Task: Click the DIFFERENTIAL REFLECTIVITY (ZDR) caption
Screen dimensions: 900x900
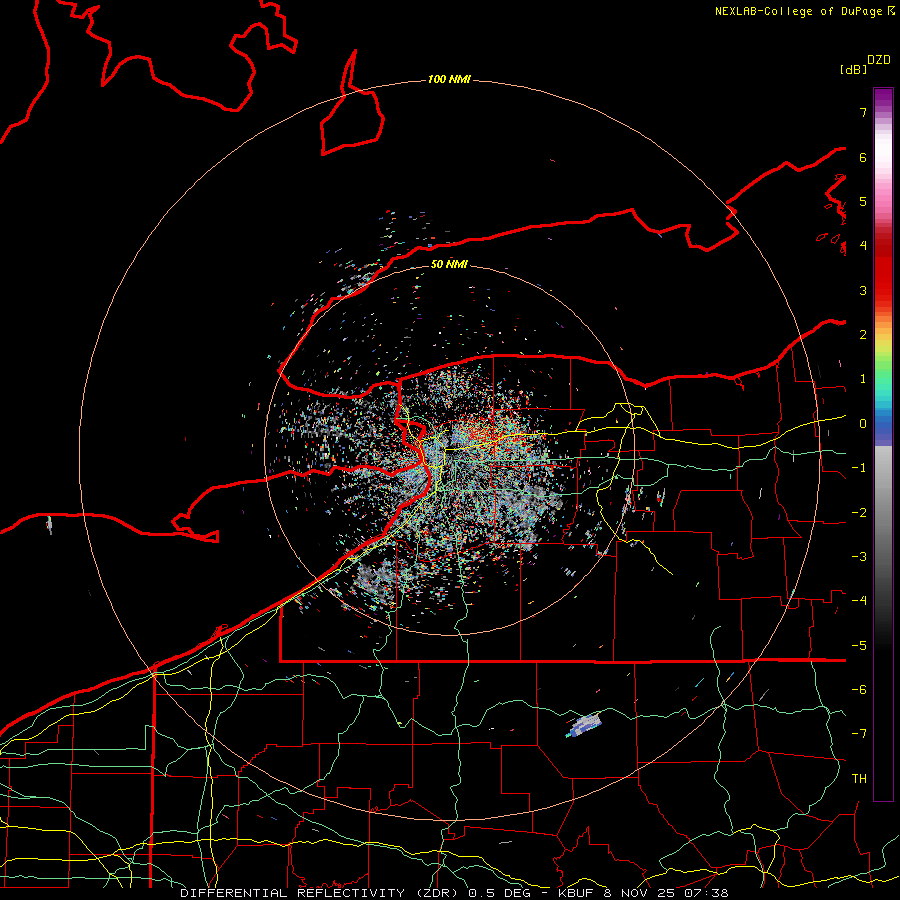Action: (319, 893)
